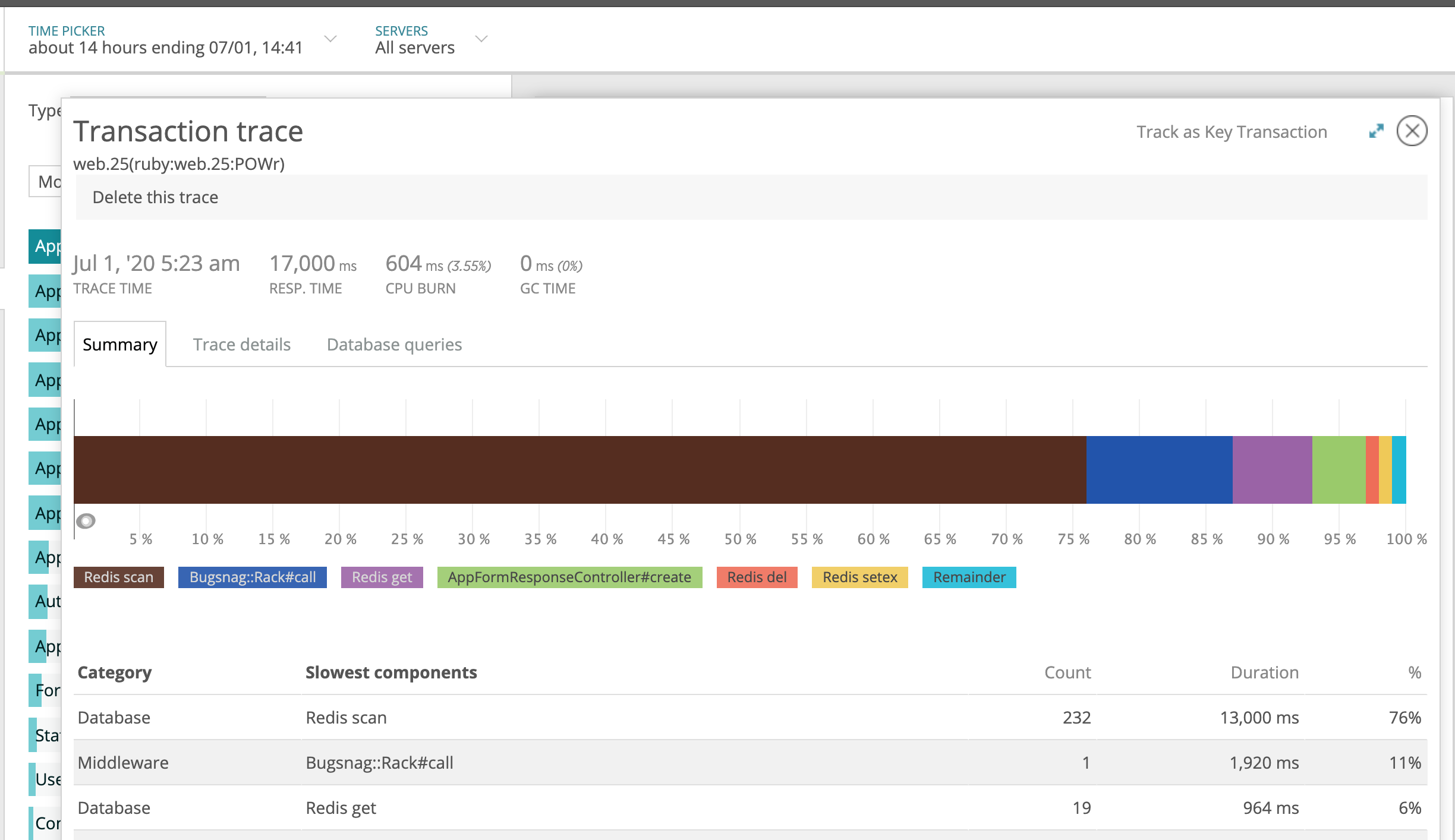Switch to Trace details tab
Viewport: 1455px width, 840px height.
[241, 345]
